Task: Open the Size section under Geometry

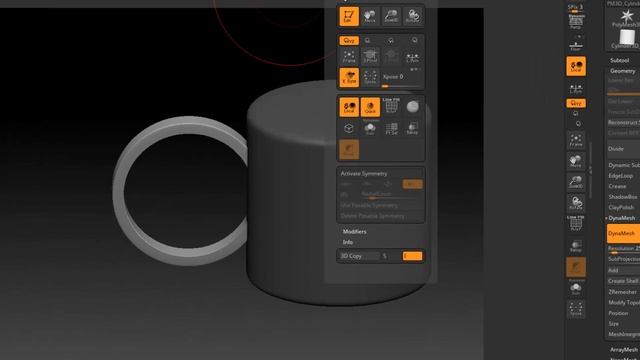Action: point(613,324)
